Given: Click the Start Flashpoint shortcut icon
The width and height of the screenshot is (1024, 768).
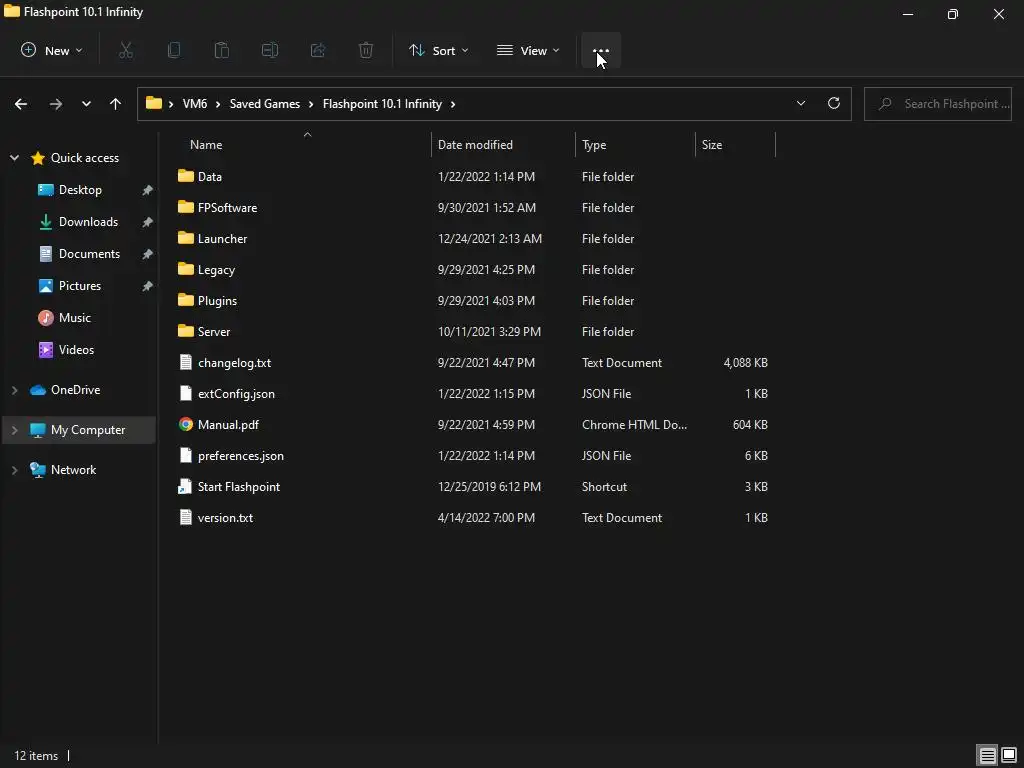Looking at the screenshot, I should 185,487.
